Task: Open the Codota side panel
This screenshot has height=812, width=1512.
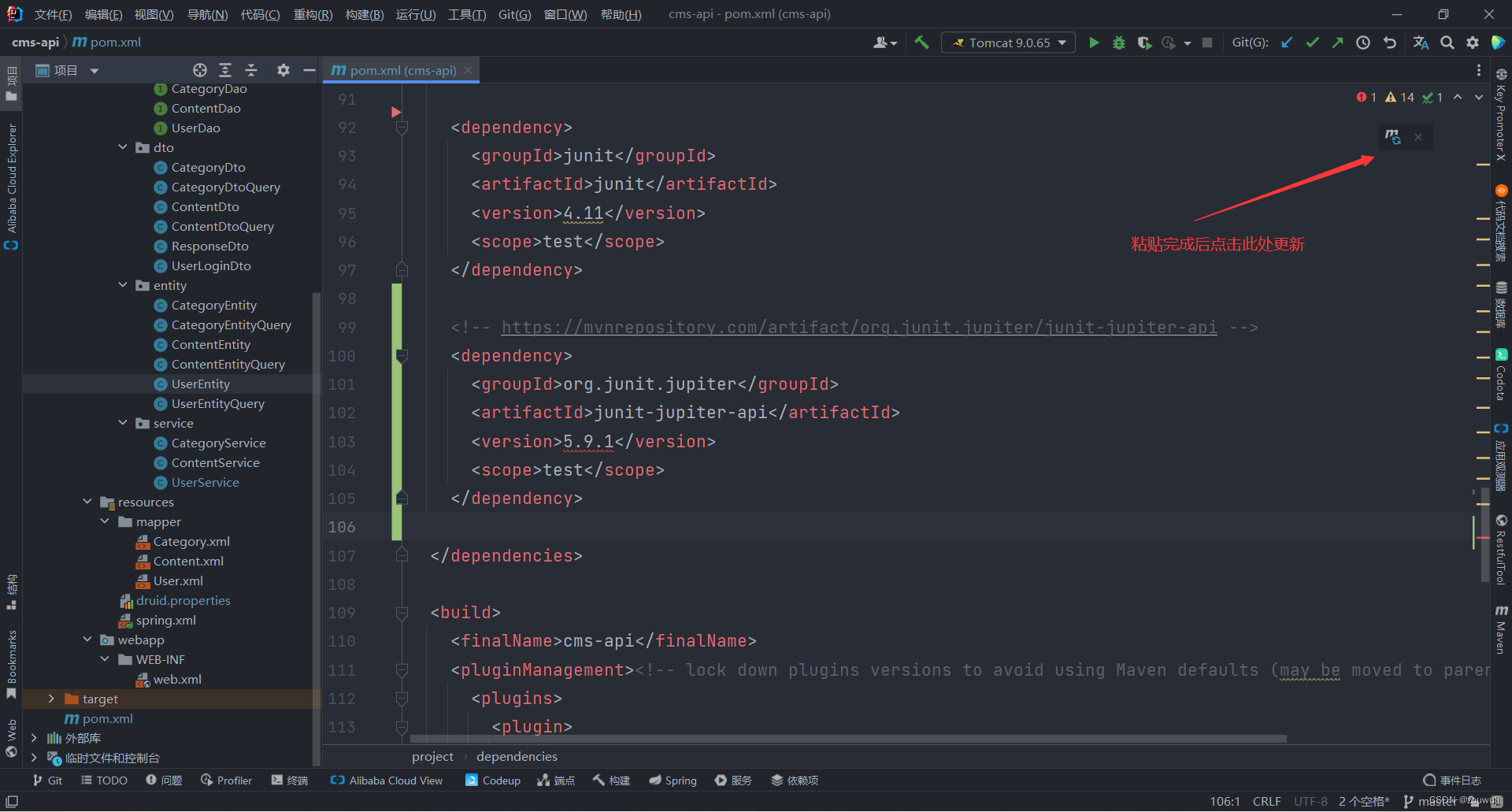Action: click(1501, 375)
